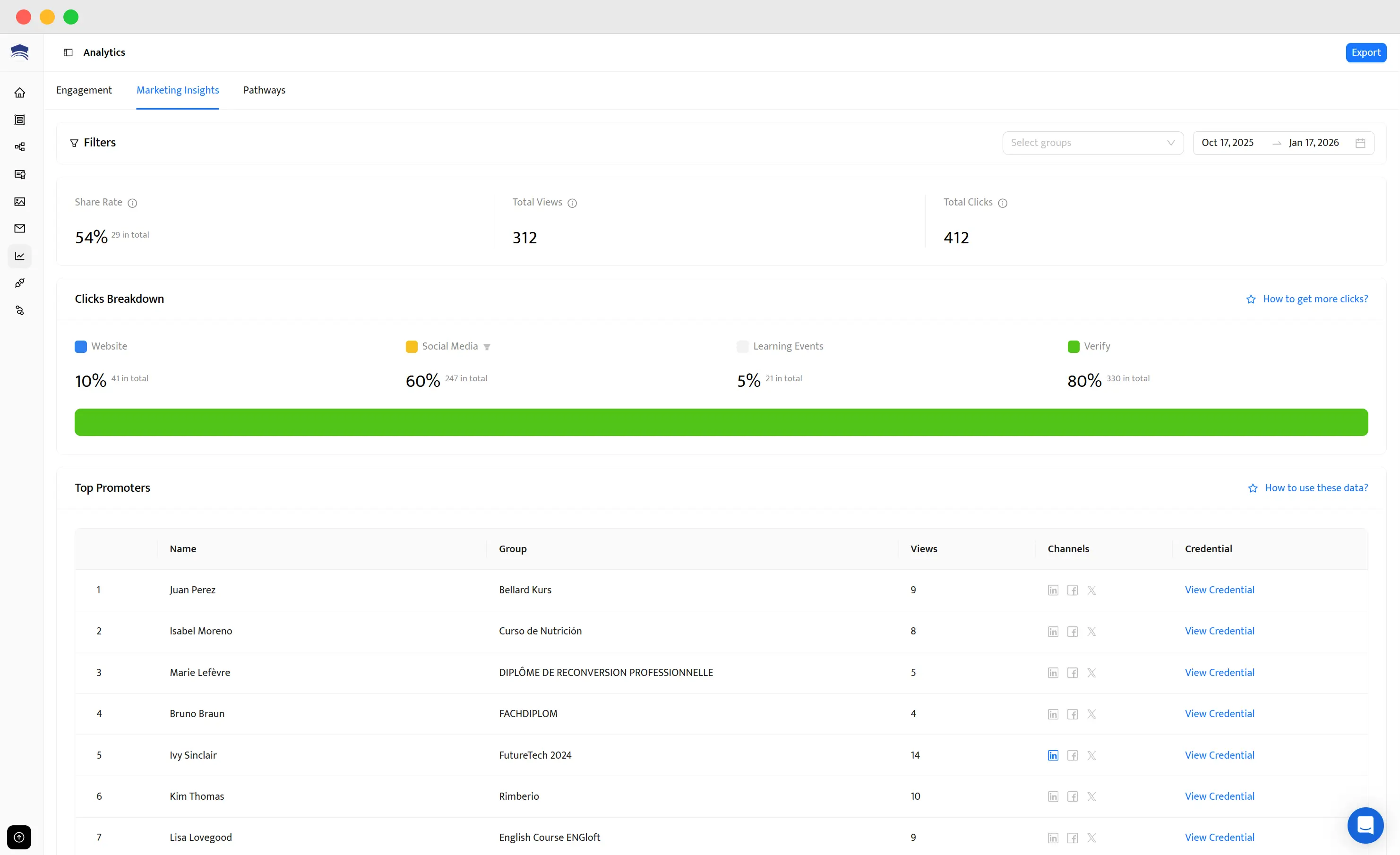Switch to the Pathways tab
The image size is (1400, 855).
tap(264, 90)
